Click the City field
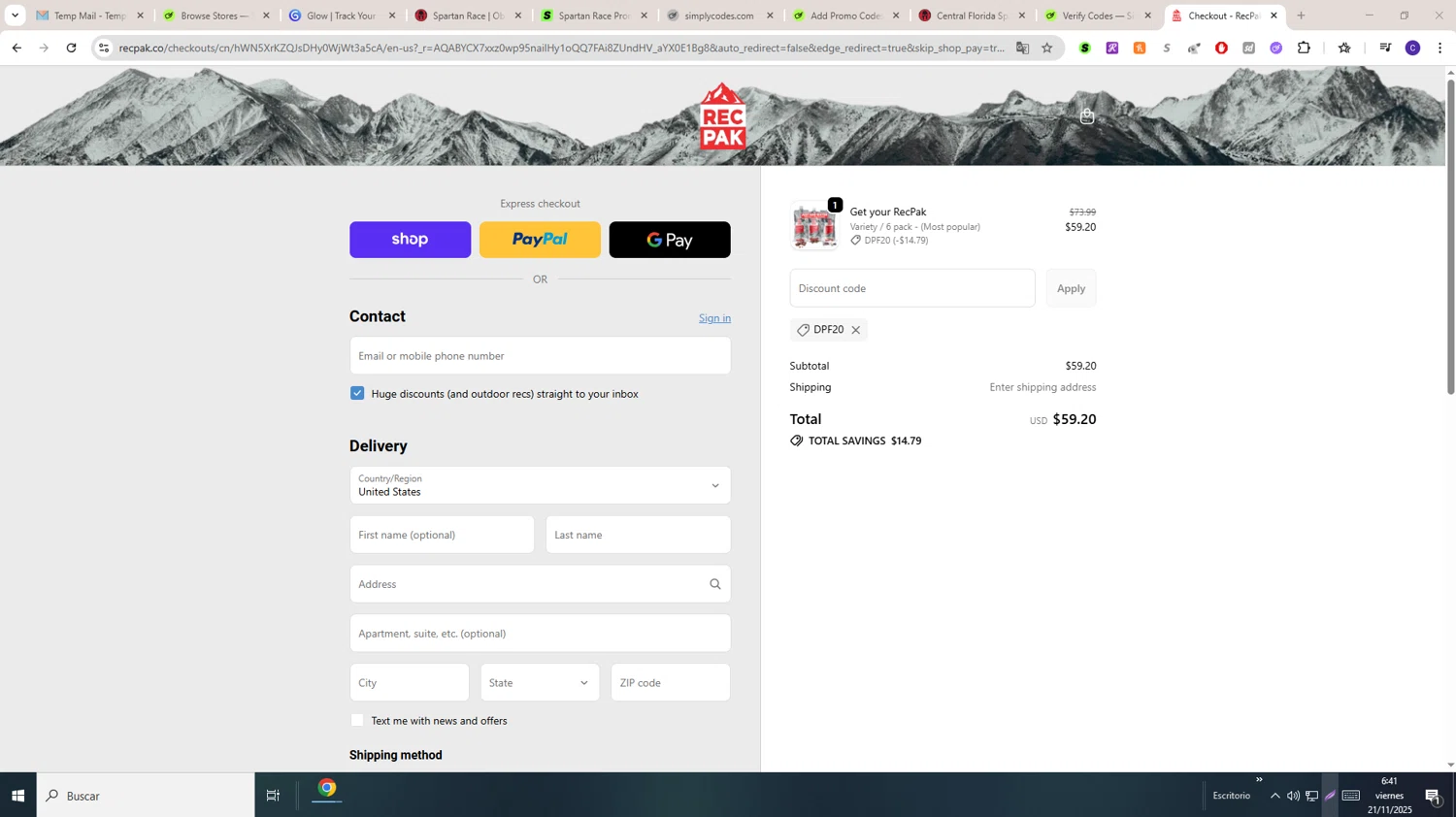Viewport: 1456px width, 817px height. [x=410, y=682]
